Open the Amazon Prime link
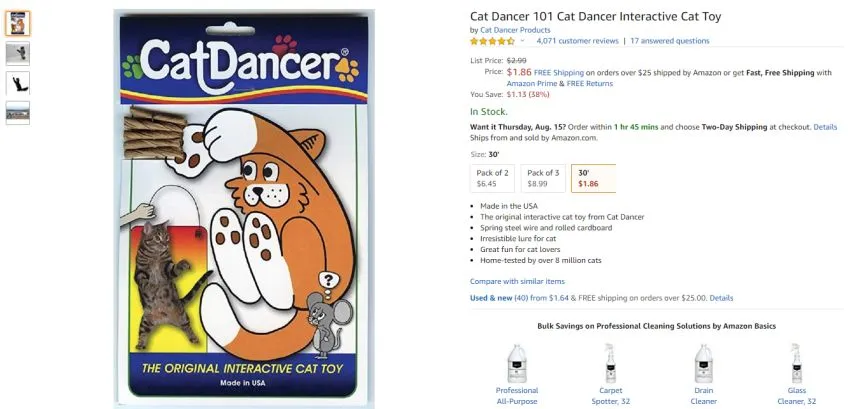 tap(528, 84)
